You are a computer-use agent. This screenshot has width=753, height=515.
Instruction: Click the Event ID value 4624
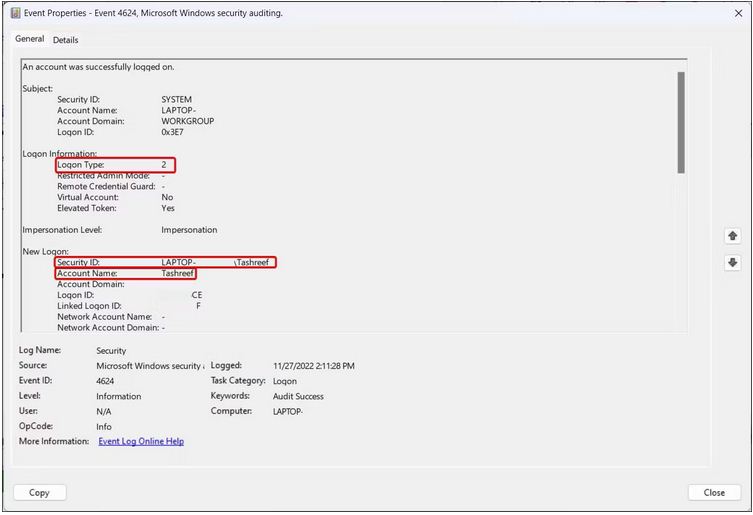(x=105, y=381)
